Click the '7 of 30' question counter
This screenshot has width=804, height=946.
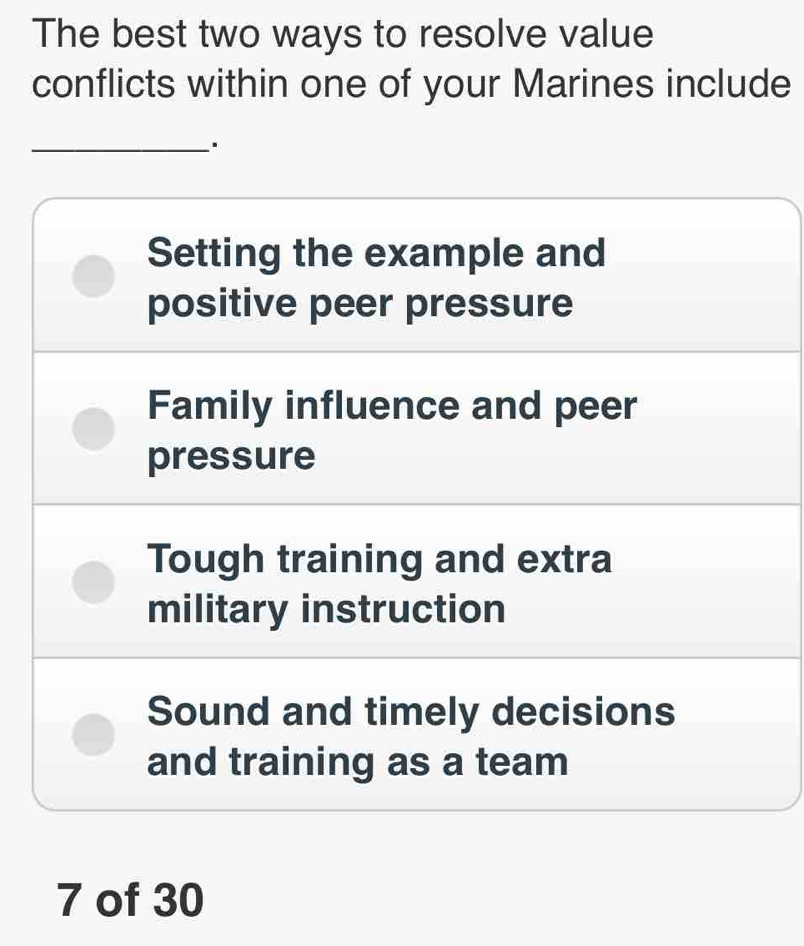pos(130,900)
